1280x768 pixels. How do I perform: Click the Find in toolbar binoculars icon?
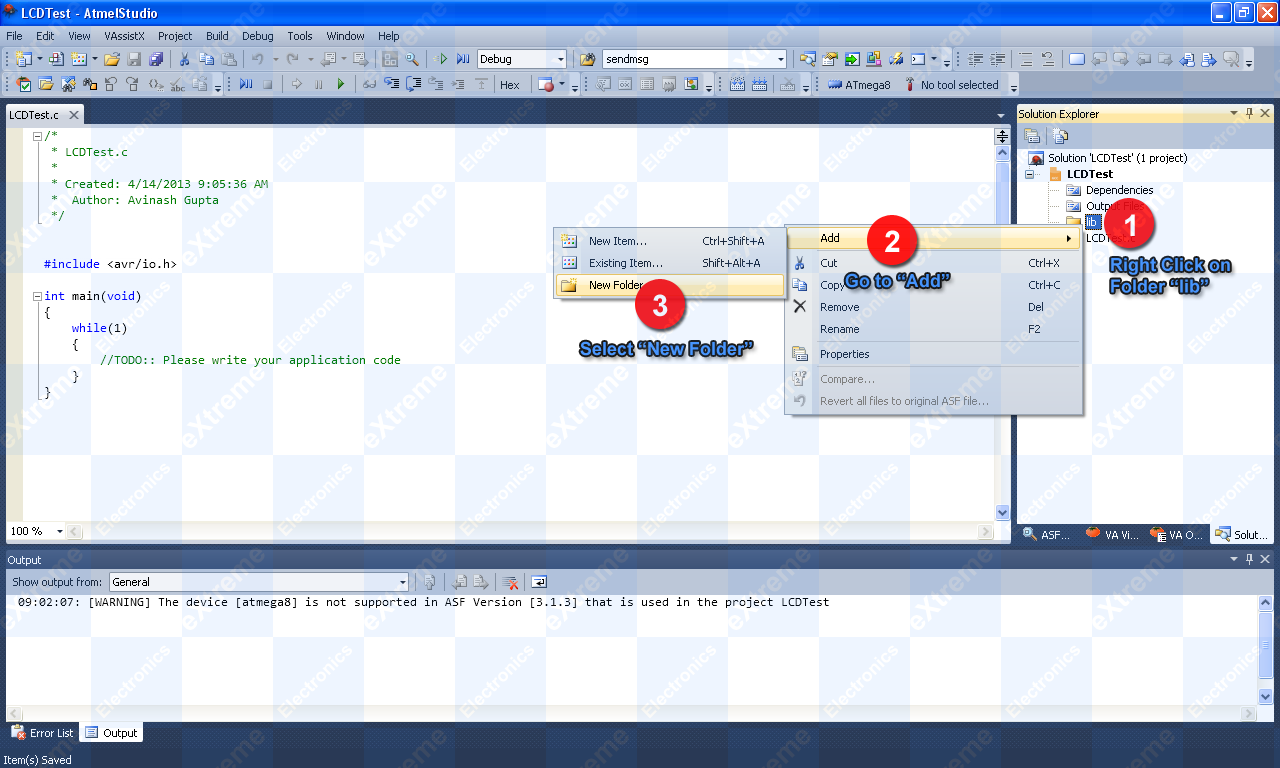pos(588,59)
